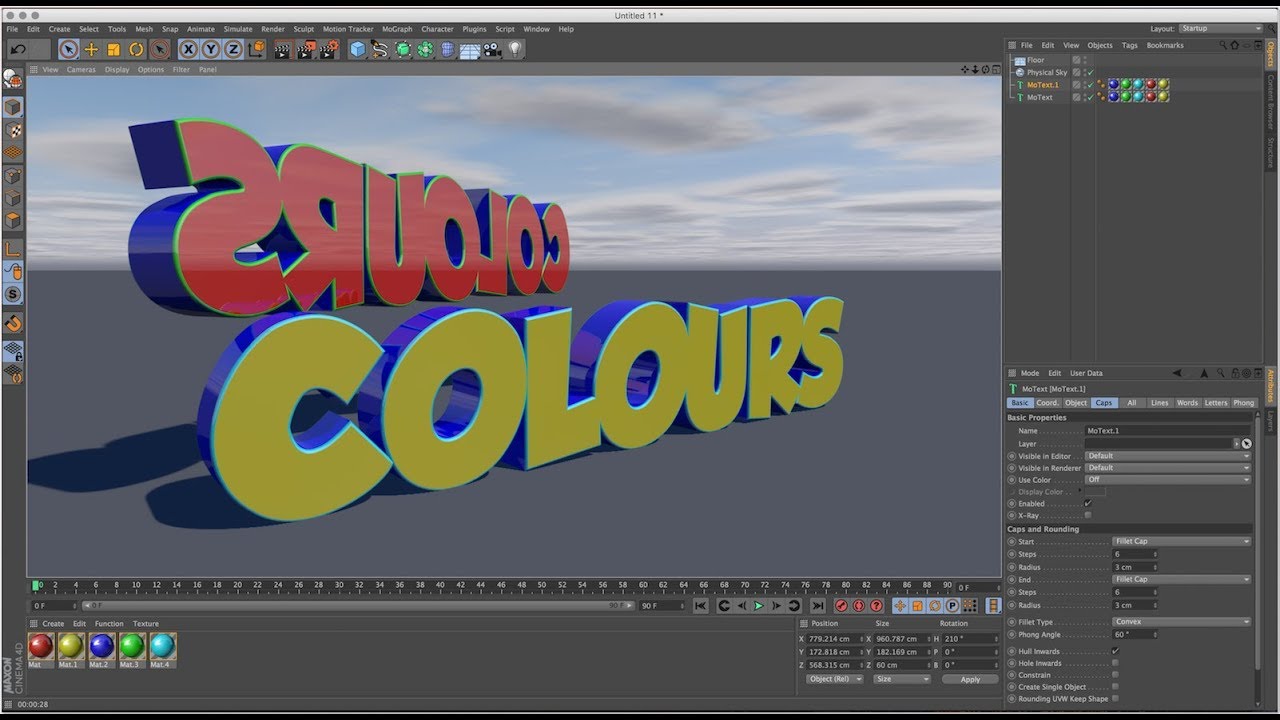
Task: Click Render to Picture Viewer icon
Action: (x=304, y=49)
